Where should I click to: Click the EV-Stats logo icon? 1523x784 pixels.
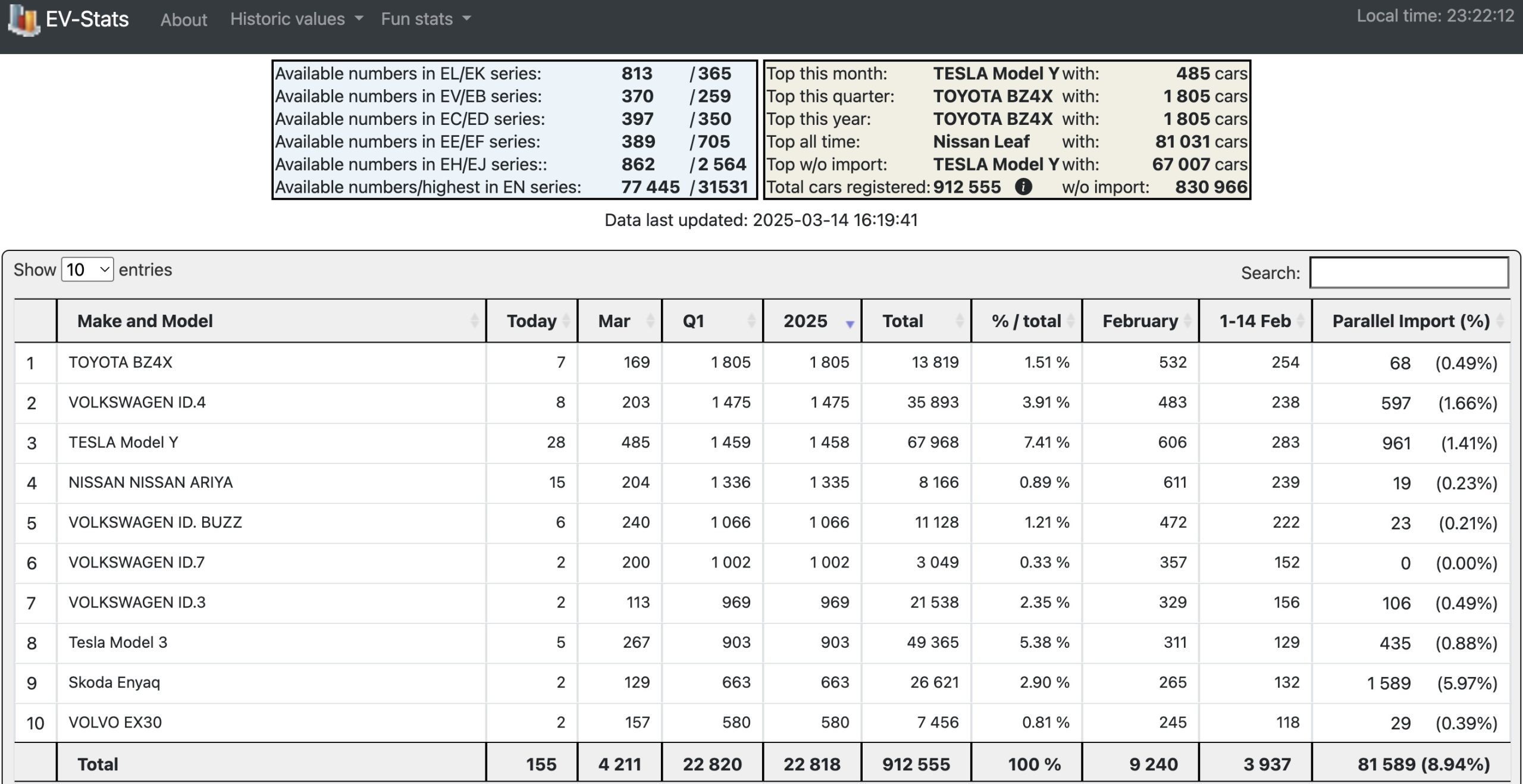pyautogui.click(x=24, y=20)
